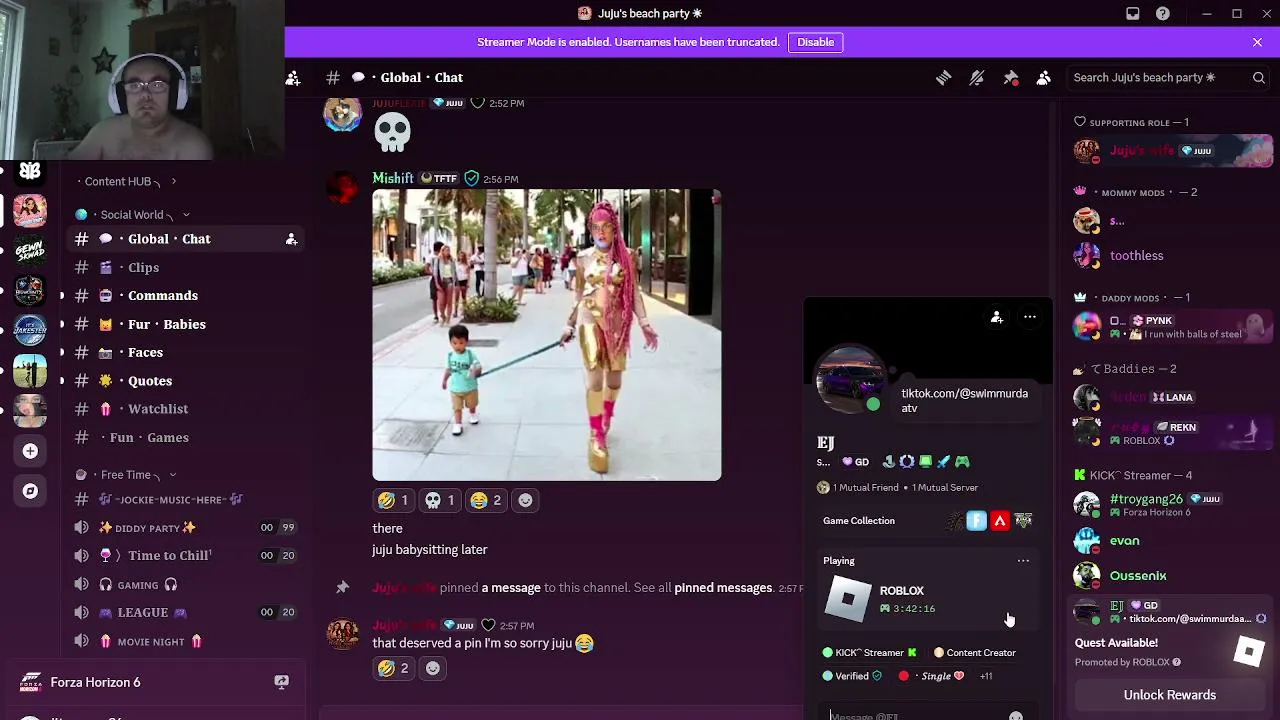This screenshot has width=1280, height=720.
Task: Select member evan in member list
Action: (x=1170, y=541)
